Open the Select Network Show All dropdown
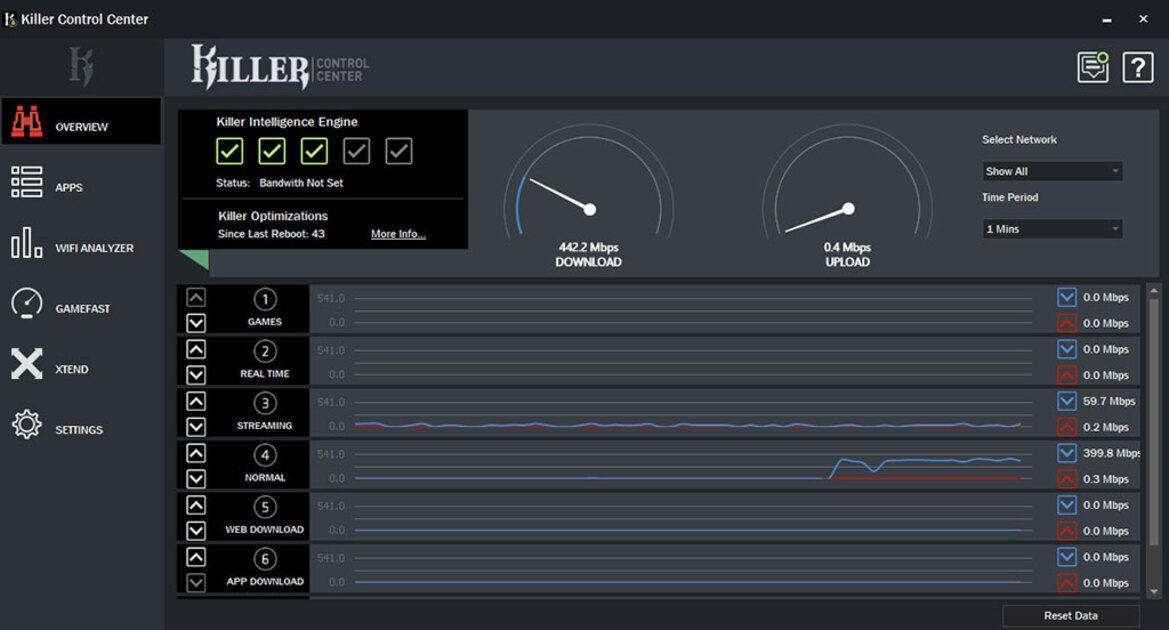 point(1052,171)
